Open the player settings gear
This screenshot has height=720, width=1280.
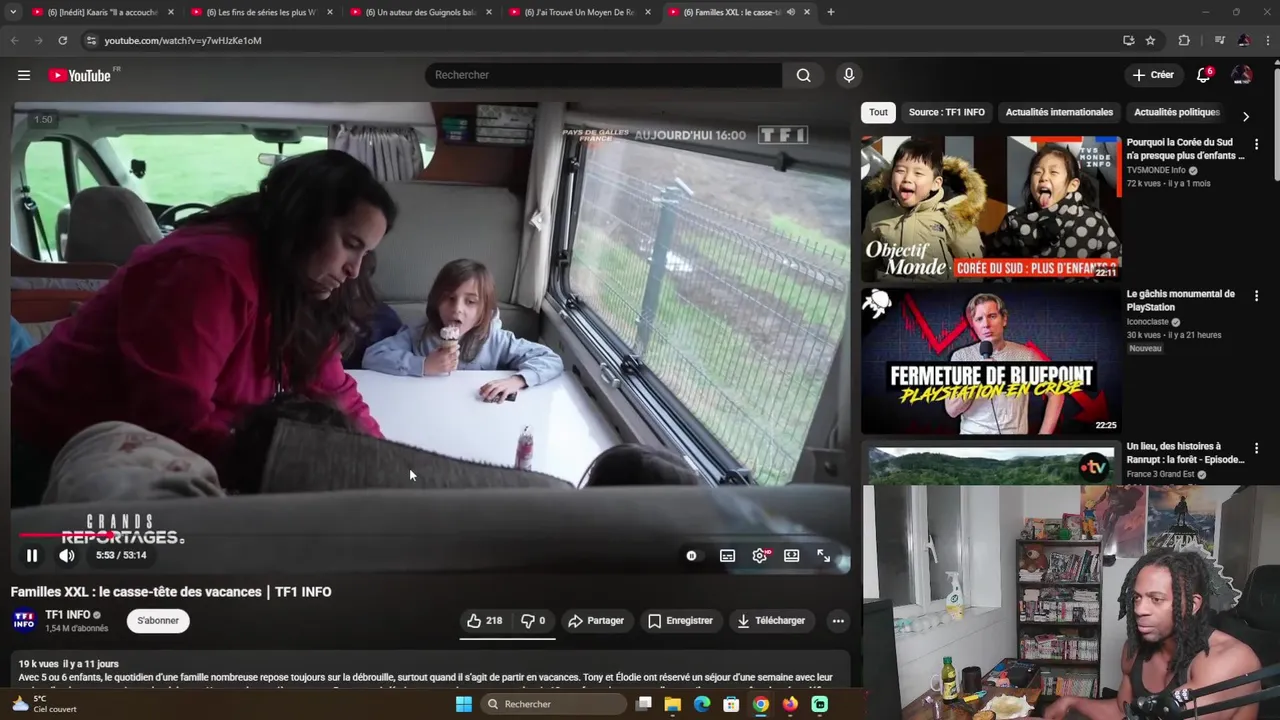(760, 556)
